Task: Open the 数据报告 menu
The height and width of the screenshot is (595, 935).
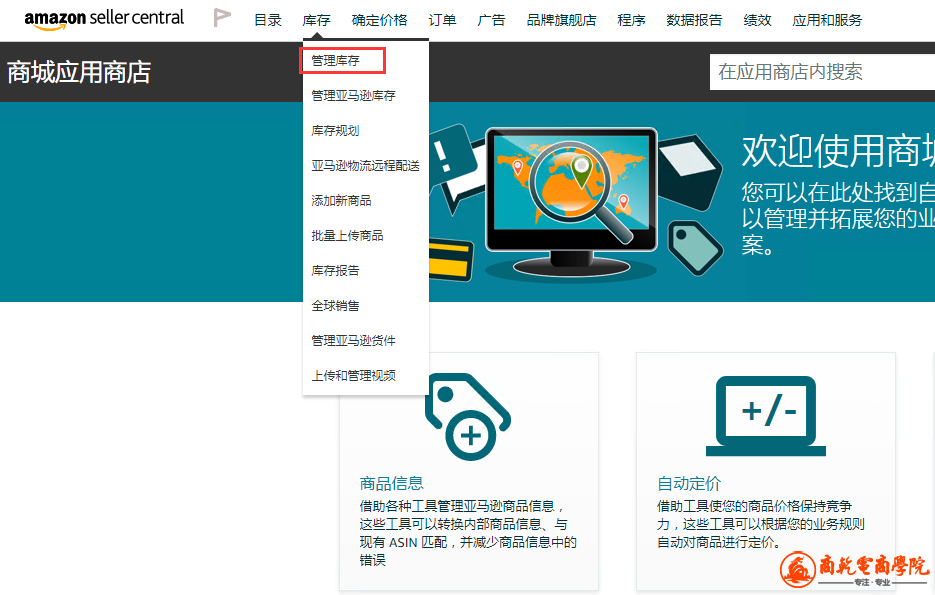Action: tap(694, 20)
